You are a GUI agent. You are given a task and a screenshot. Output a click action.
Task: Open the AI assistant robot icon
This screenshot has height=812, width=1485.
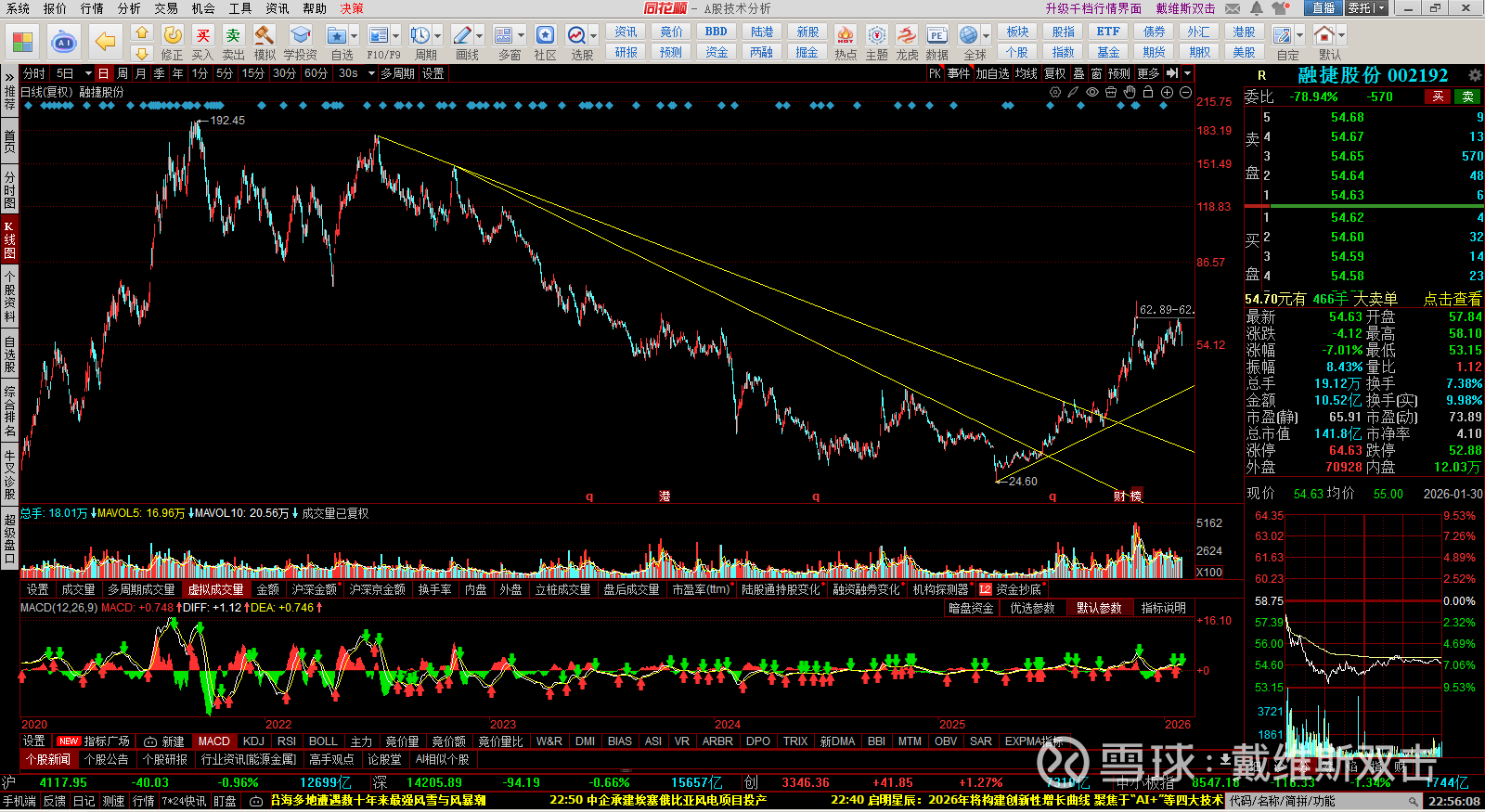pos(64,42)
